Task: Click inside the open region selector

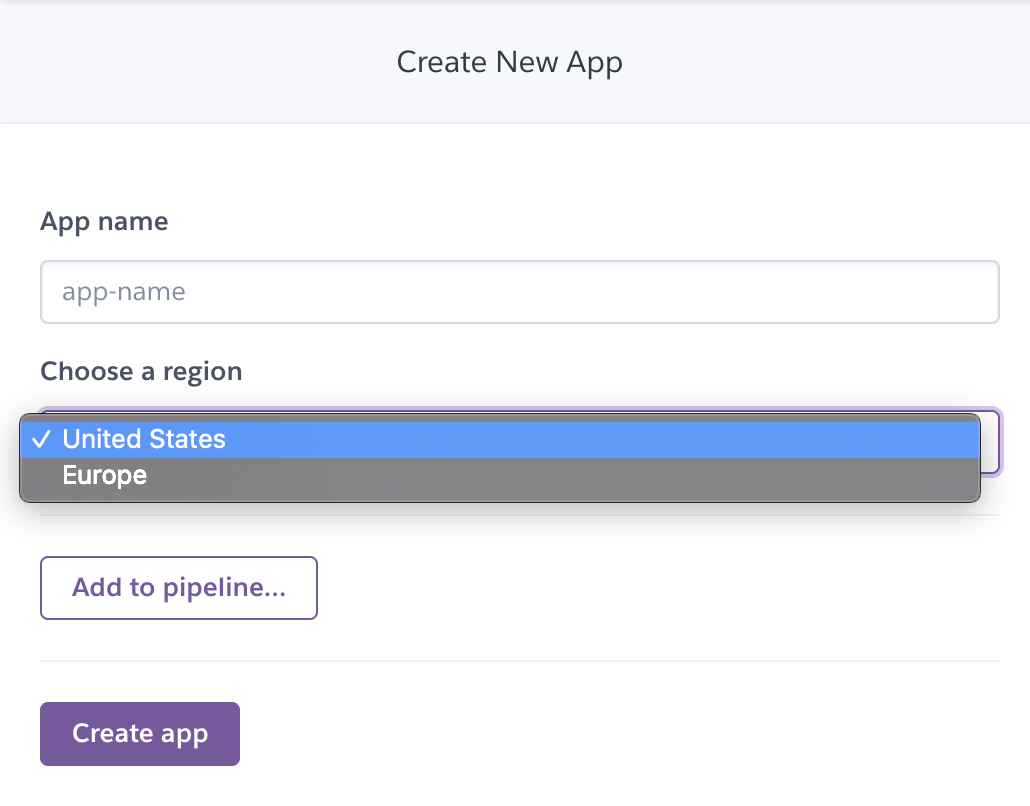Action: pos(500,456)
